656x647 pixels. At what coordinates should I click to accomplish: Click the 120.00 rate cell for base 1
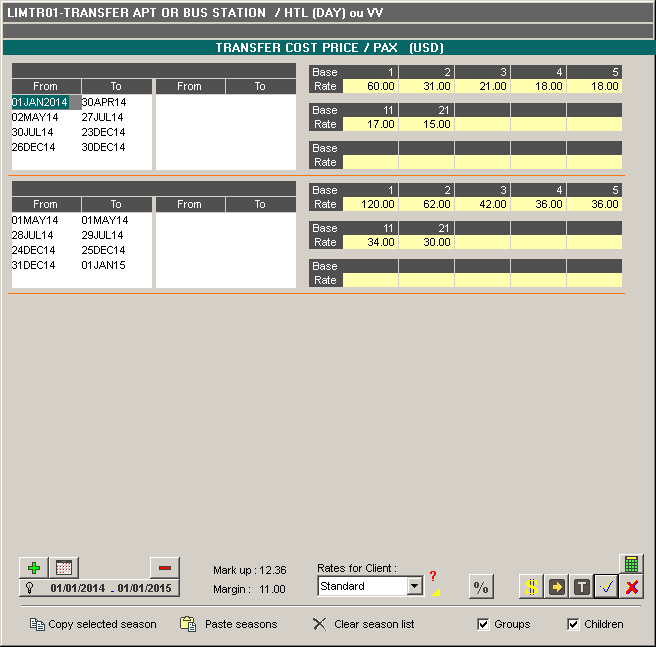pos(370,204)
